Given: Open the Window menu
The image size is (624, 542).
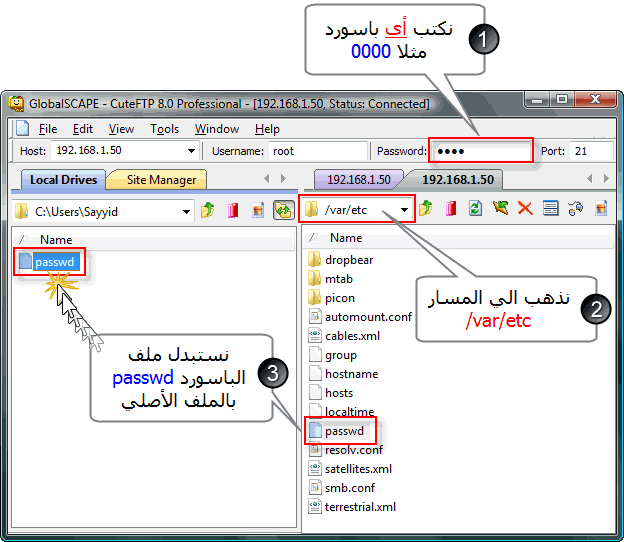Looking at the screenshot, I should click(x=217, y=129).
